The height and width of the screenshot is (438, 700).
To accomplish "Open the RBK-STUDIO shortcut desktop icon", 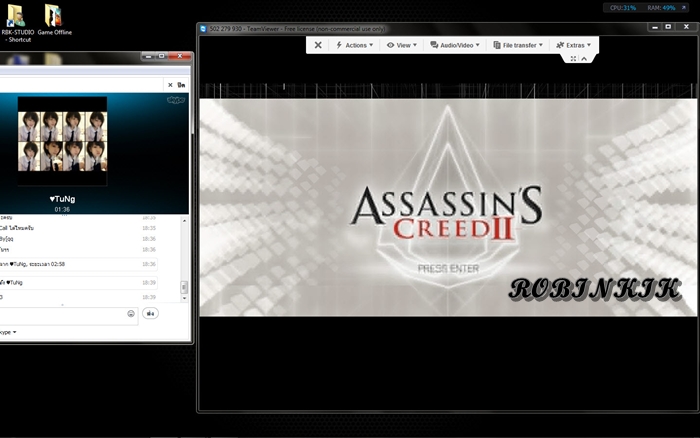I will click(17, 22).
